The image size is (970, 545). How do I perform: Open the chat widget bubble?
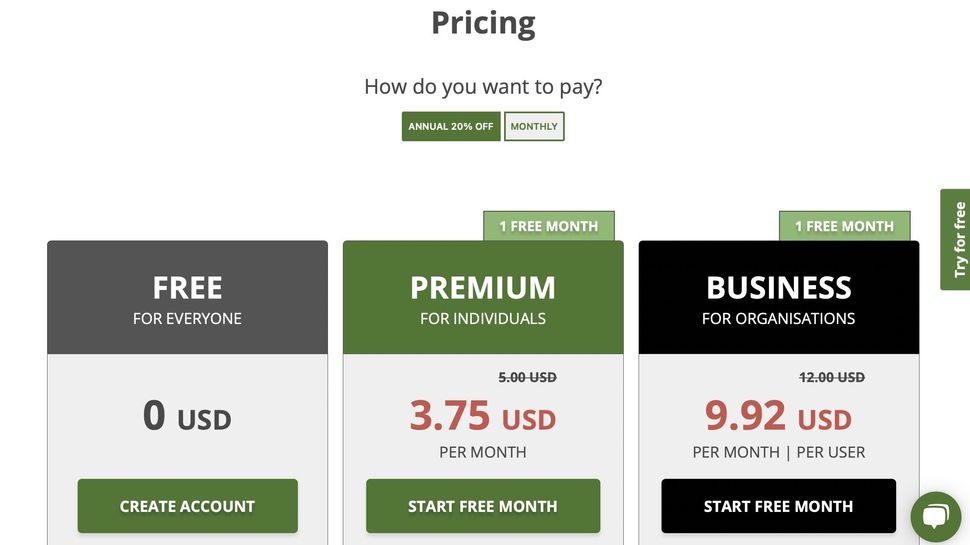coord(935,516)
